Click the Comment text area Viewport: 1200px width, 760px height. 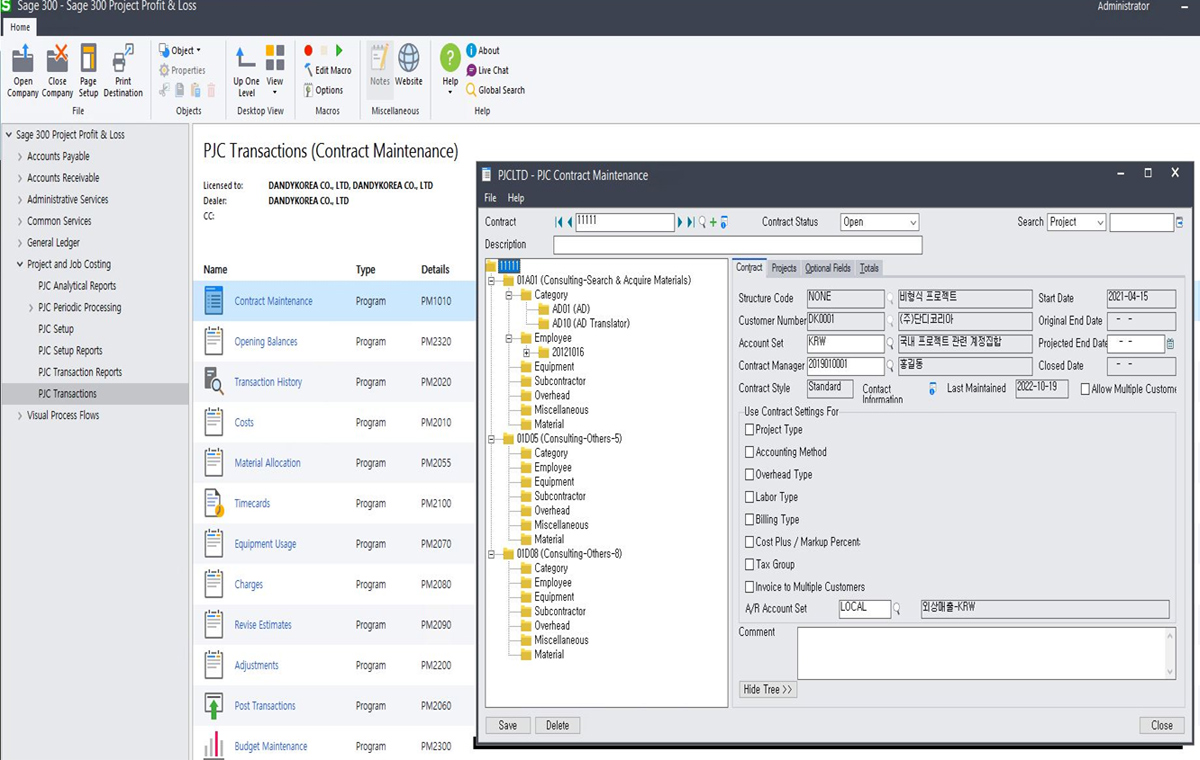click(986, 653)
